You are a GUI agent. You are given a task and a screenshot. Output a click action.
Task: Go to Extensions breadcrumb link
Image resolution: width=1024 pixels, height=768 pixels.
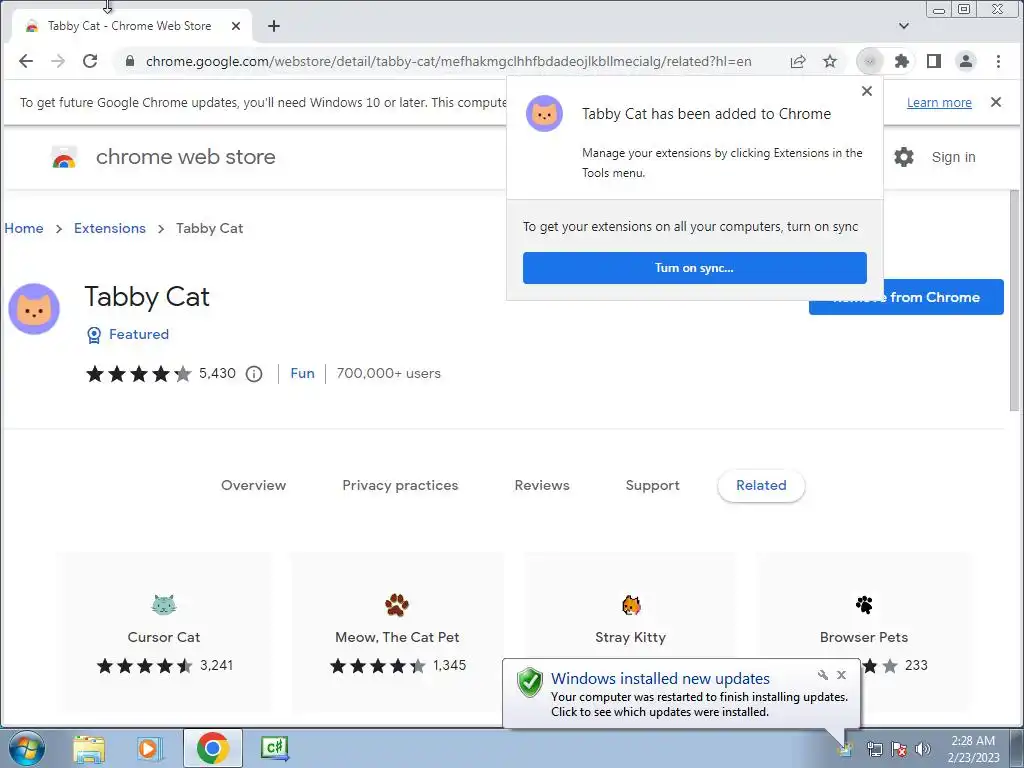[110, 228]
